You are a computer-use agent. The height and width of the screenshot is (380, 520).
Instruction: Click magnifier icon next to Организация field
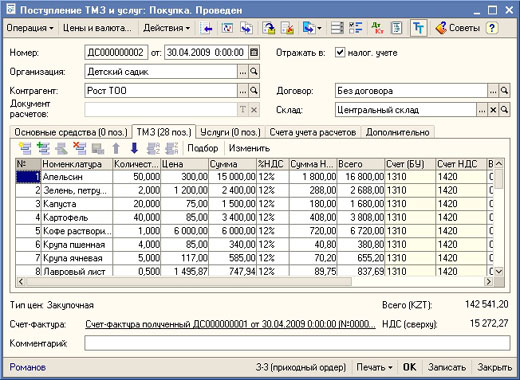254,72
